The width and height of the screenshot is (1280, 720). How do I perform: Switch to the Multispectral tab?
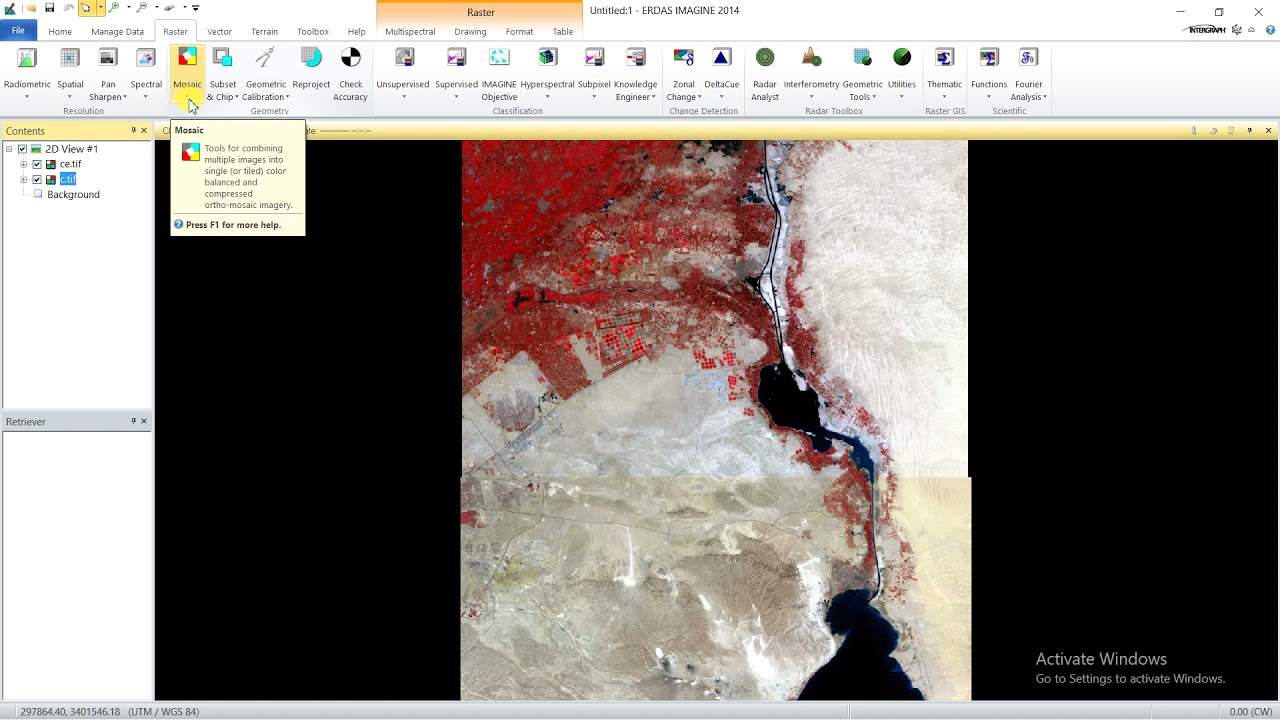click(410, 31)
